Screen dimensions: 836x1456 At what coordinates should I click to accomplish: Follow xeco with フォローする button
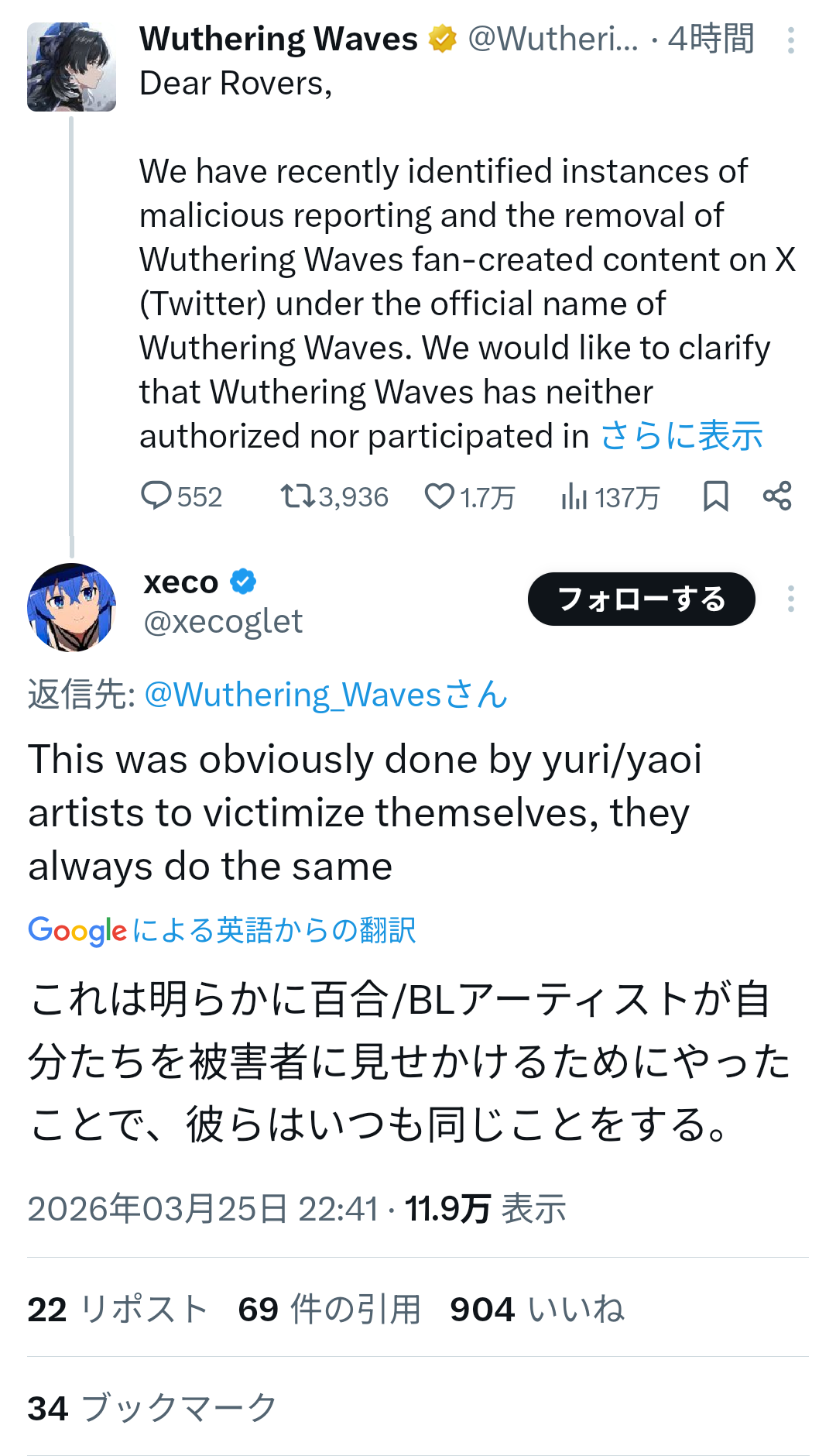point(641,599)
